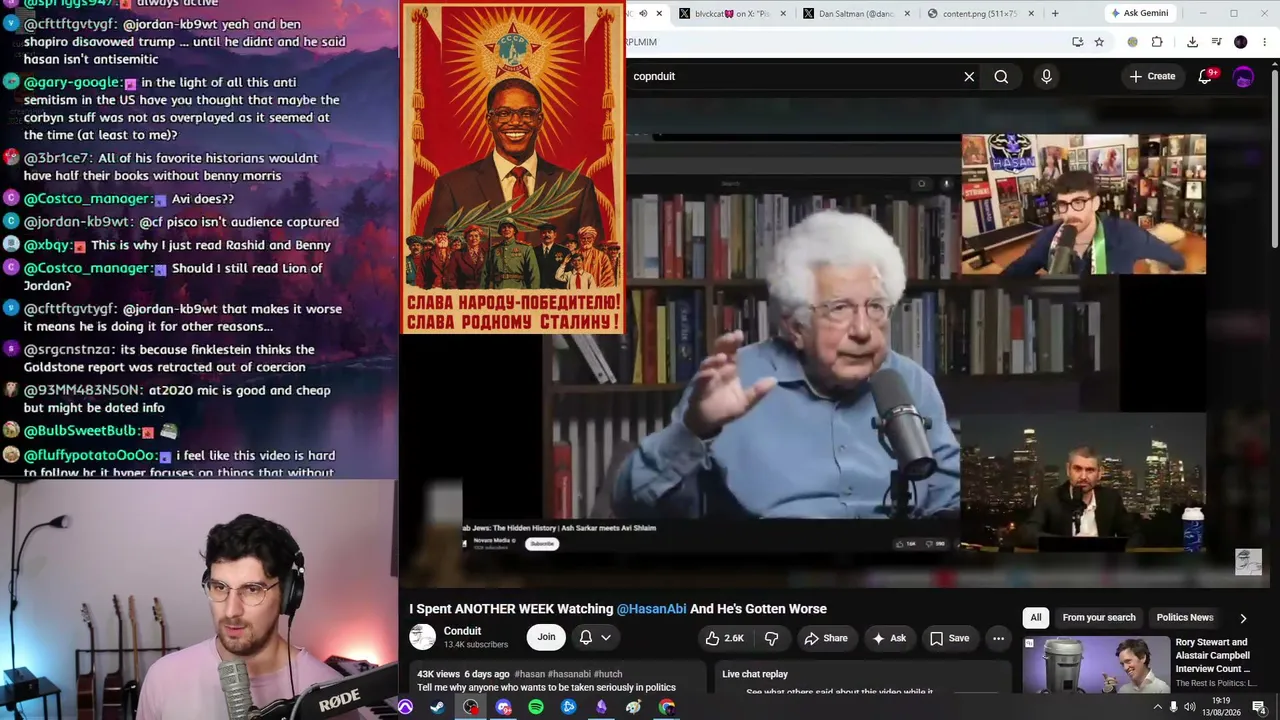Open Chrome from the taskbar
This screenshot has height=720, width=1280.
click(x=667, y=707)
